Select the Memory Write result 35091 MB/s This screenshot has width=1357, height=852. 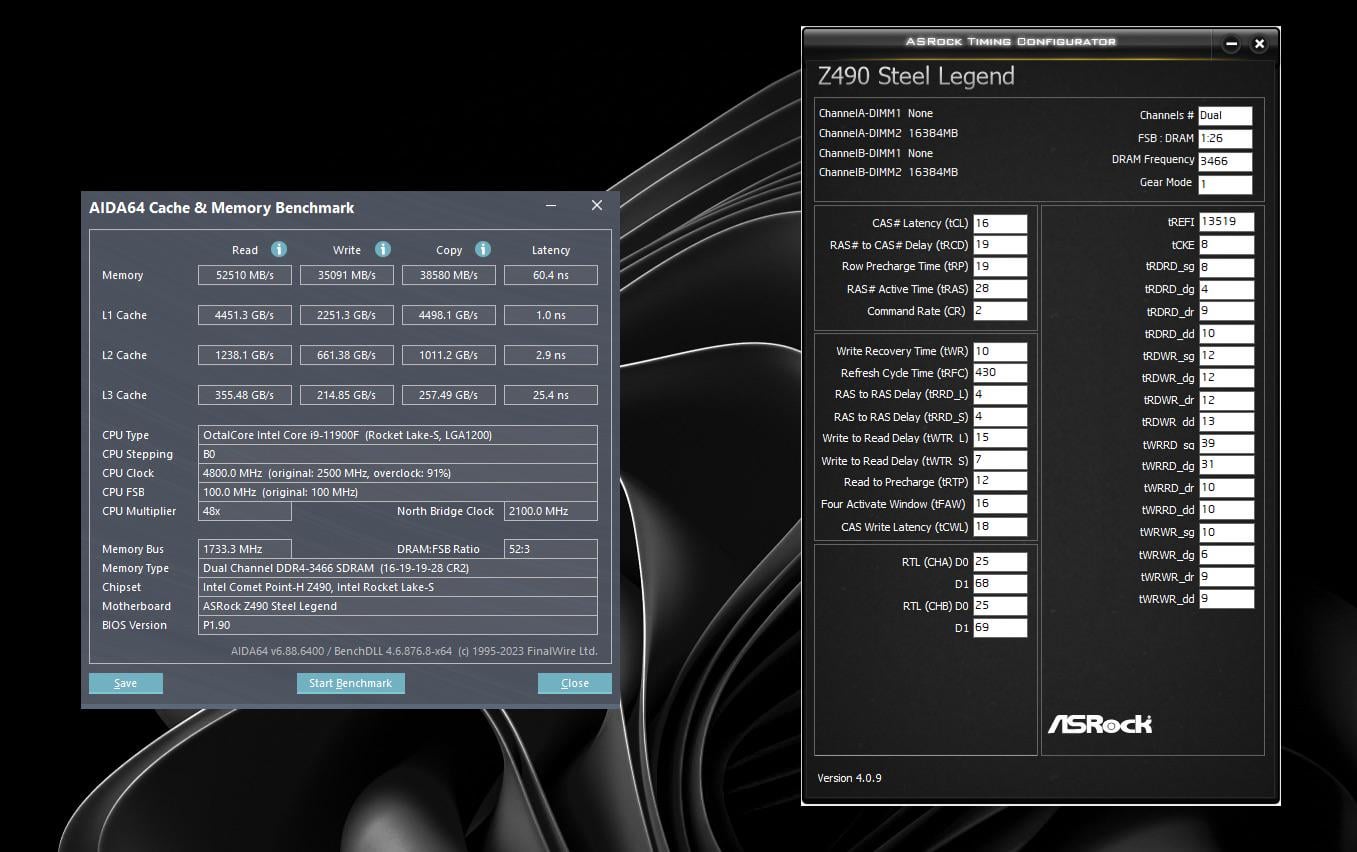coord(347,275)
